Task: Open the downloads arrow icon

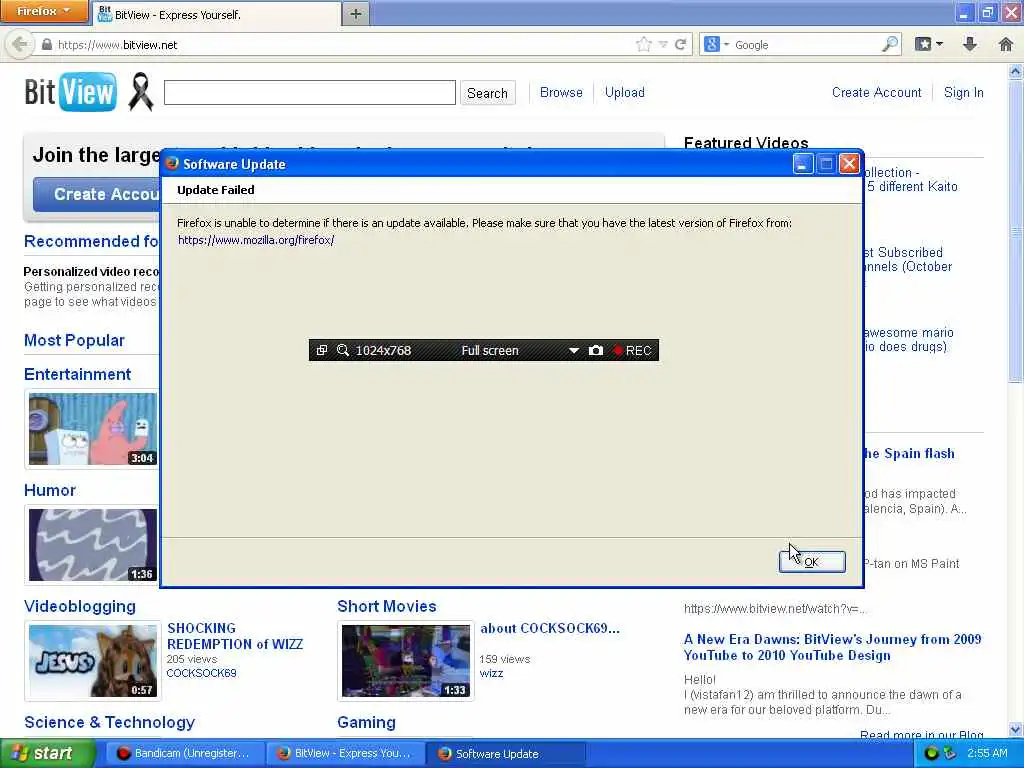Action: coord(970,44)
